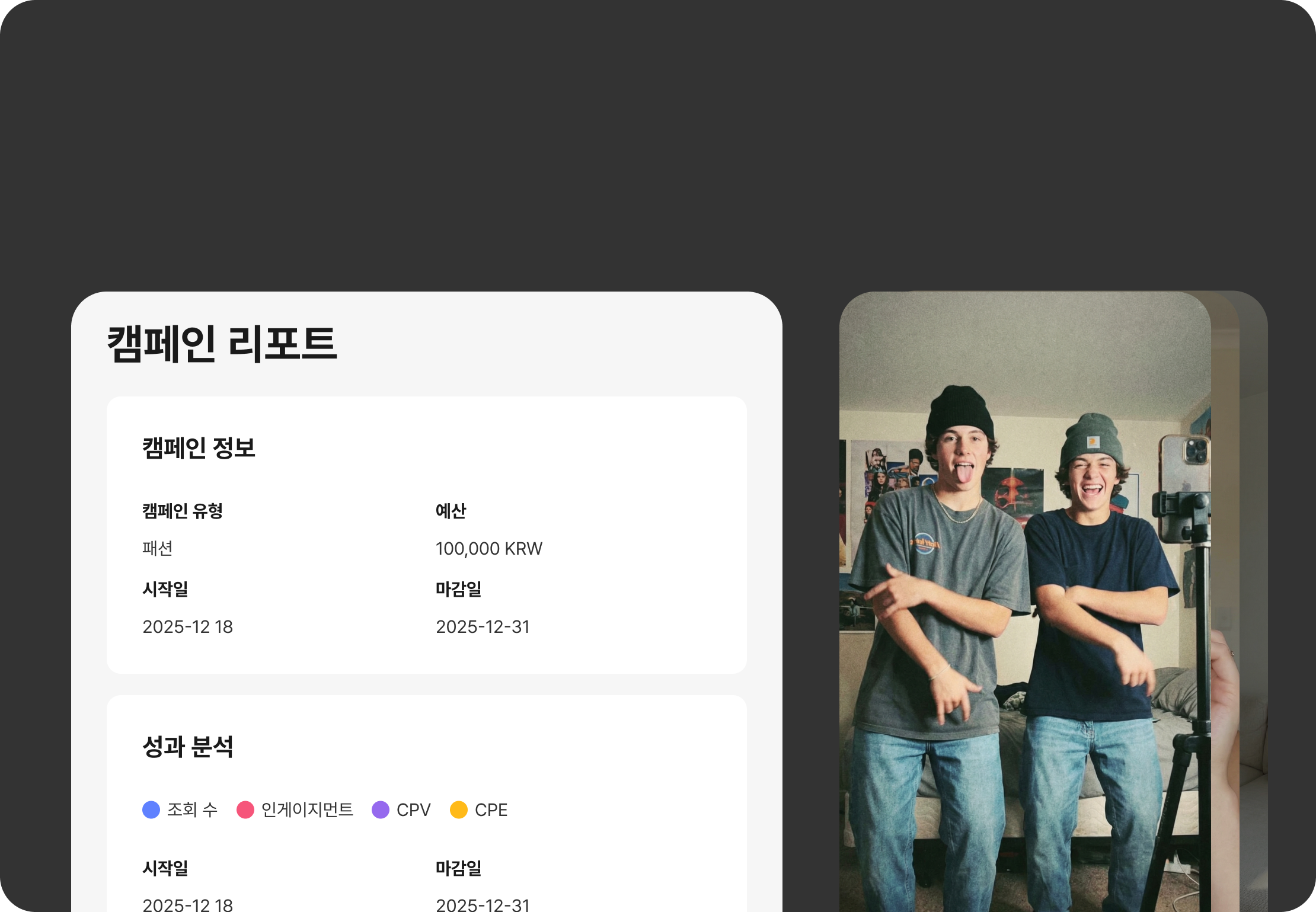Toggle the 조회 수 legend label
Viewport: 1316px width, 912px height.
192,809
